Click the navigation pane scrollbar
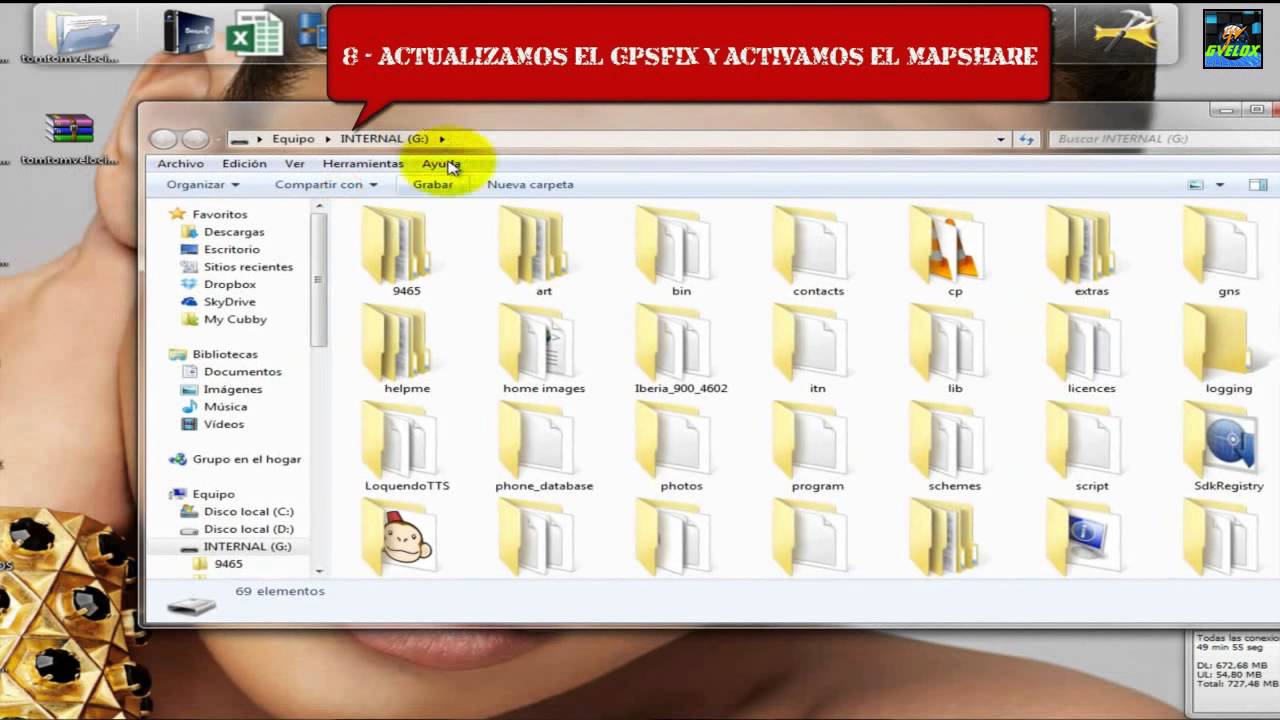The image size is (1280, 720). [x=319, y=280]
